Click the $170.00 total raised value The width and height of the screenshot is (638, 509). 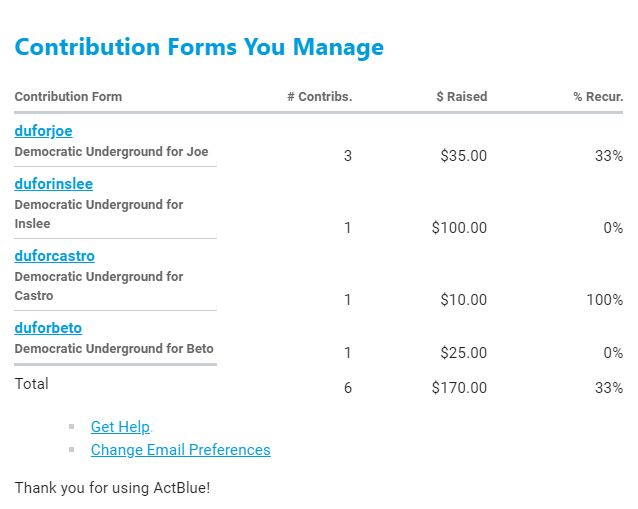[x=460, y=388]
